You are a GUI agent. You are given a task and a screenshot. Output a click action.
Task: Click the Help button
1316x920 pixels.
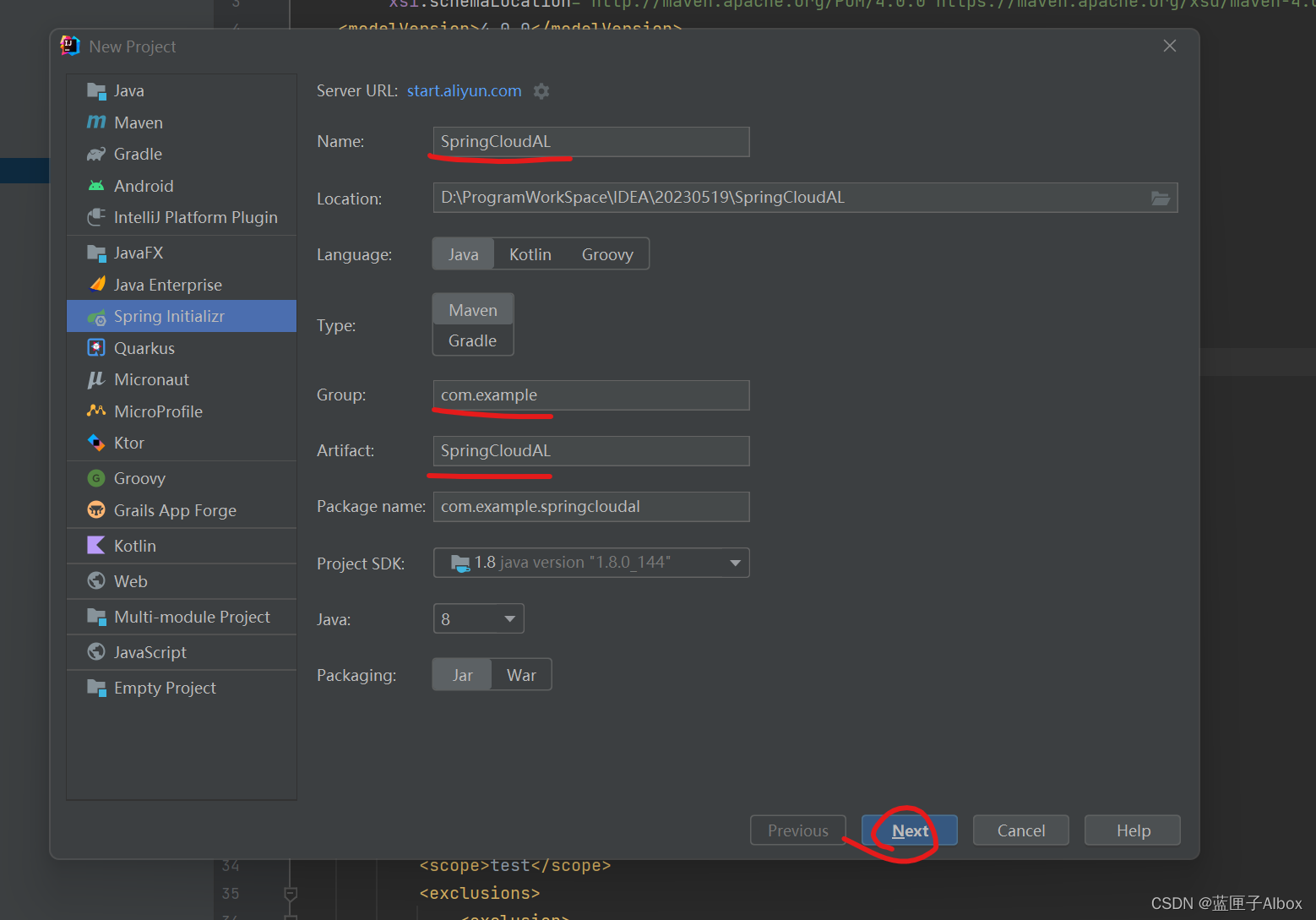(x=1133, y=830)
